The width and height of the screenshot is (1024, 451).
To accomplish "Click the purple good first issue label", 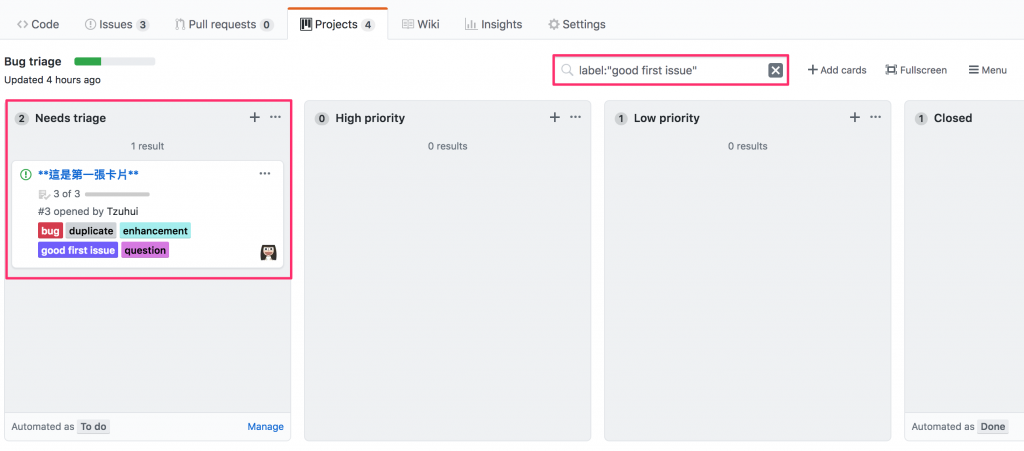I will click(78, 250).
